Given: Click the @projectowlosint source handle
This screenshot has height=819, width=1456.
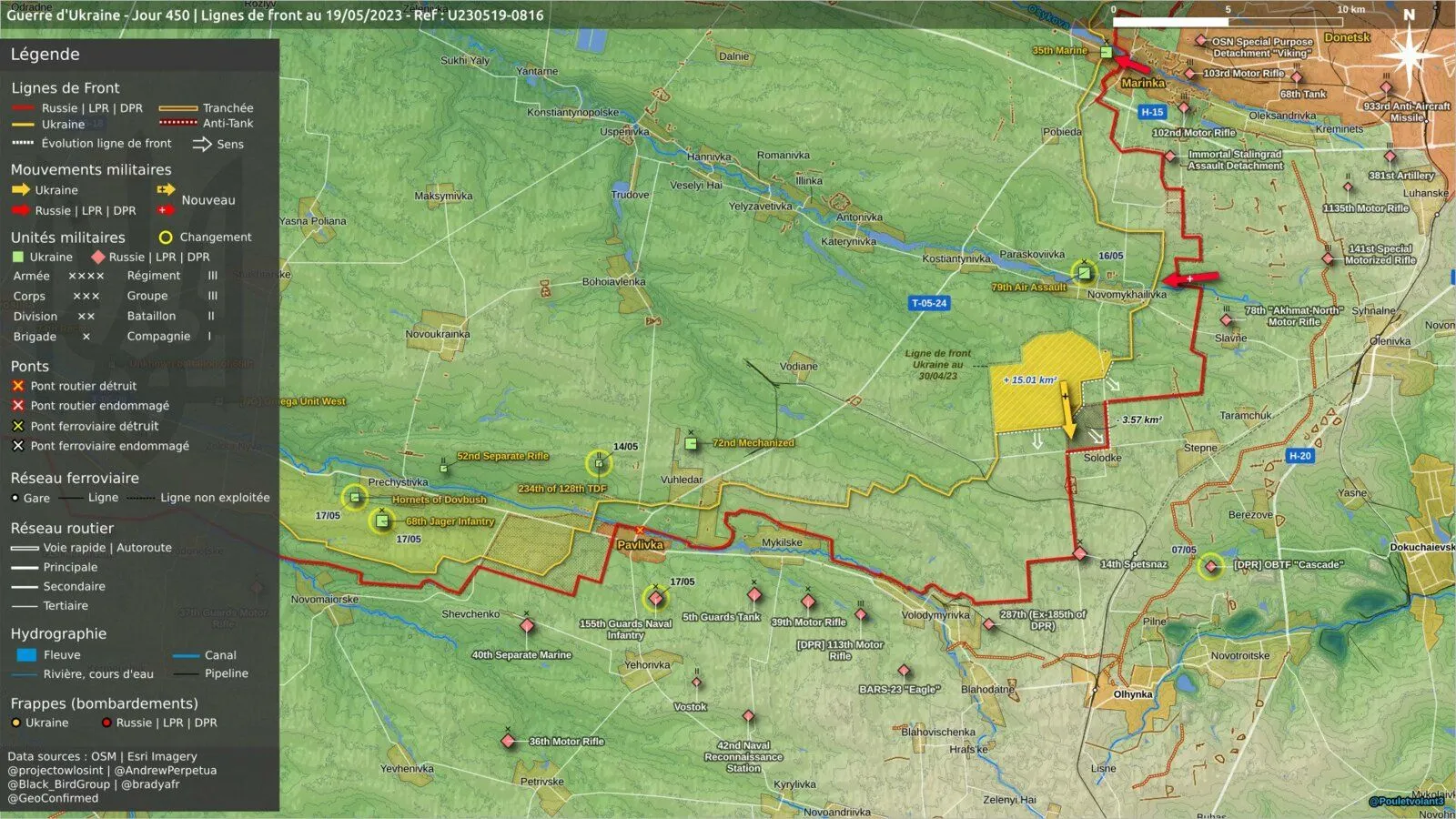Looking at the screenshot, I should (56, 770).
